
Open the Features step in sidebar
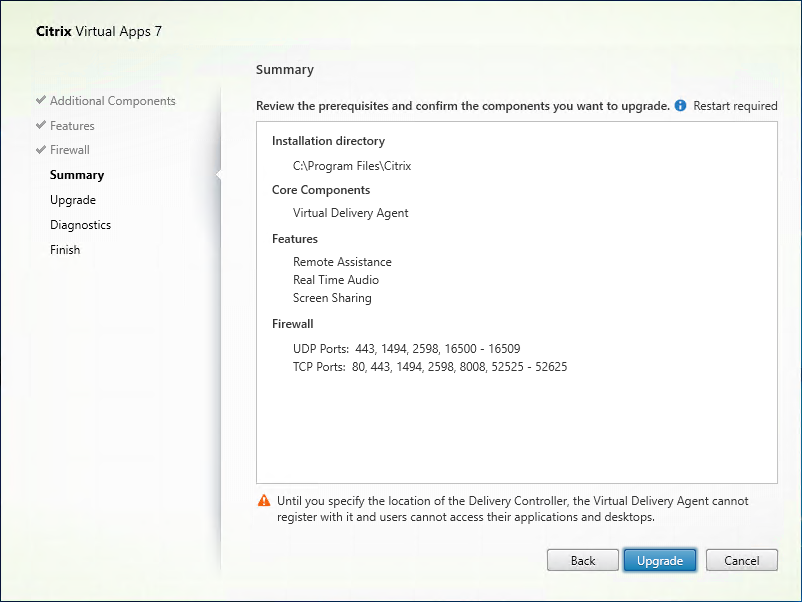tap(72, 126)
